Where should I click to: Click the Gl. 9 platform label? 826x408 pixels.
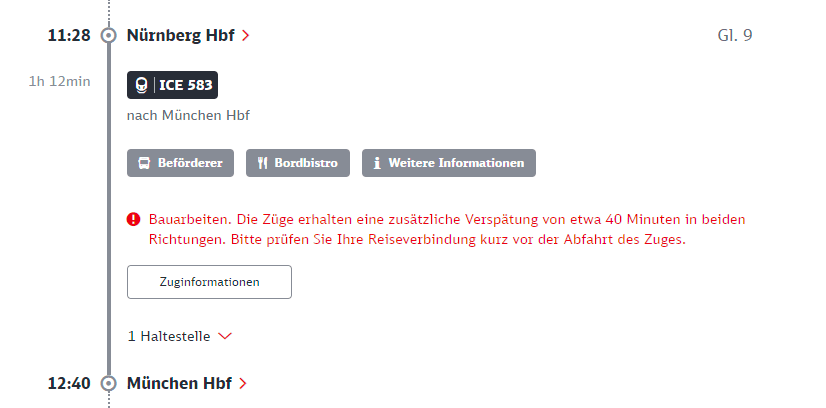click(x=735, y=36)
